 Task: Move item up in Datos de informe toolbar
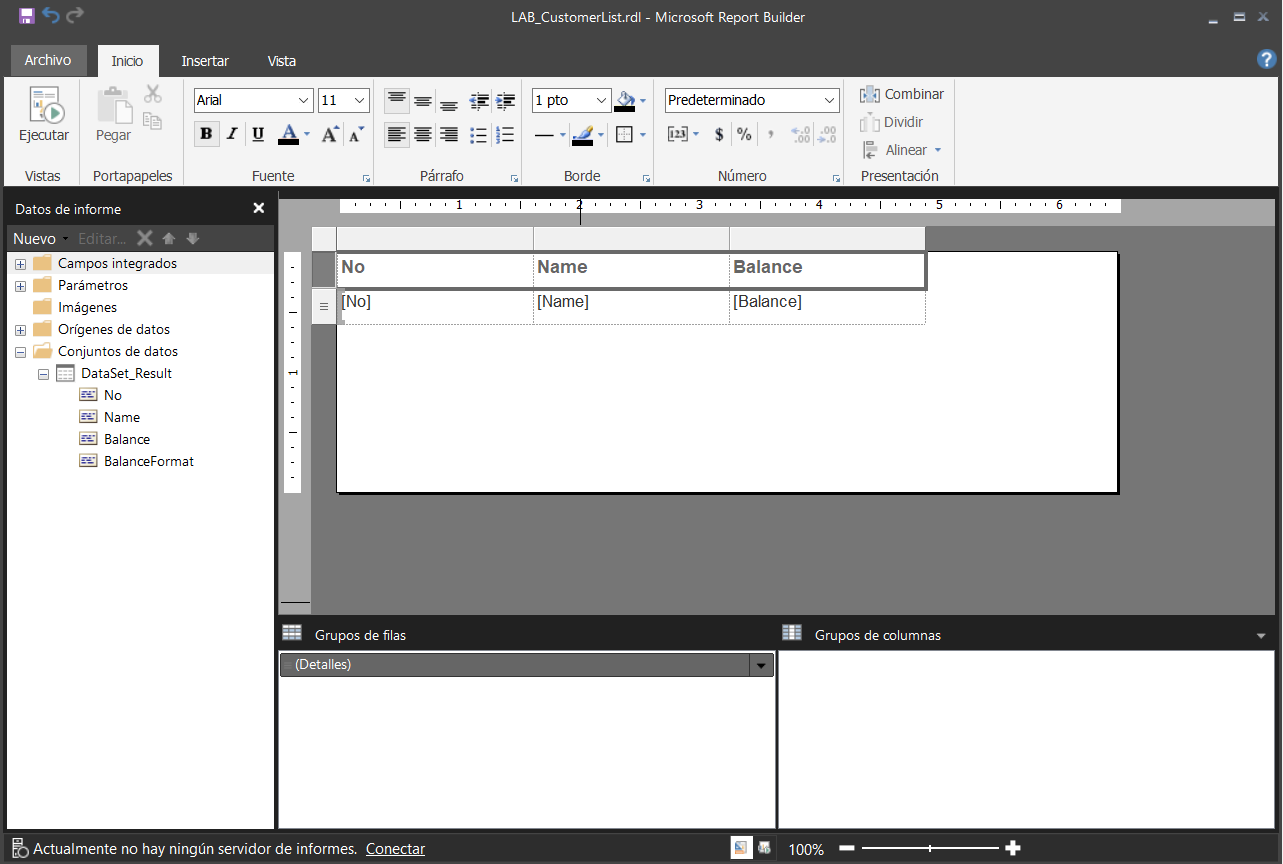(x=169, y=238)
